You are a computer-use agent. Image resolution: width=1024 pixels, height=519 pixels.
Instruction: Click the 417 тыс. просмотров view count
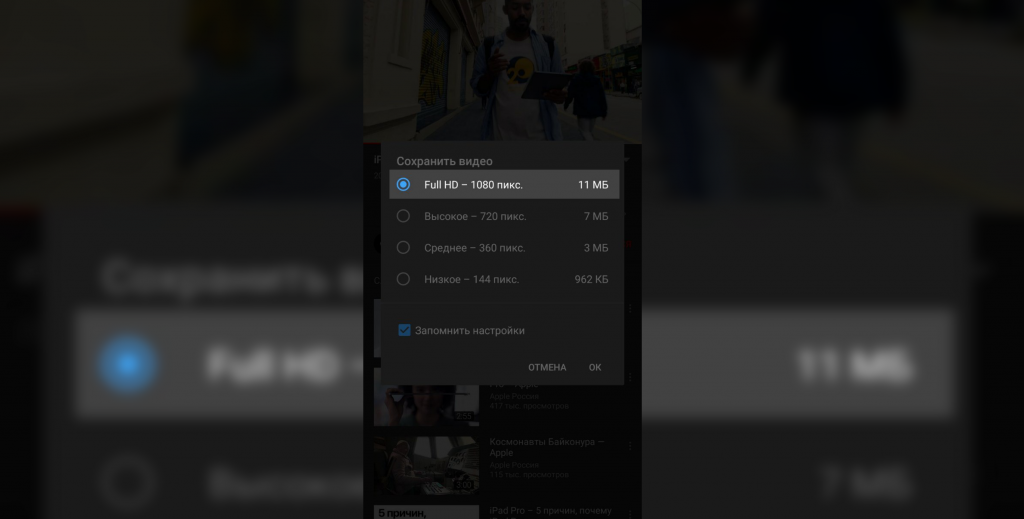(529, 406)
